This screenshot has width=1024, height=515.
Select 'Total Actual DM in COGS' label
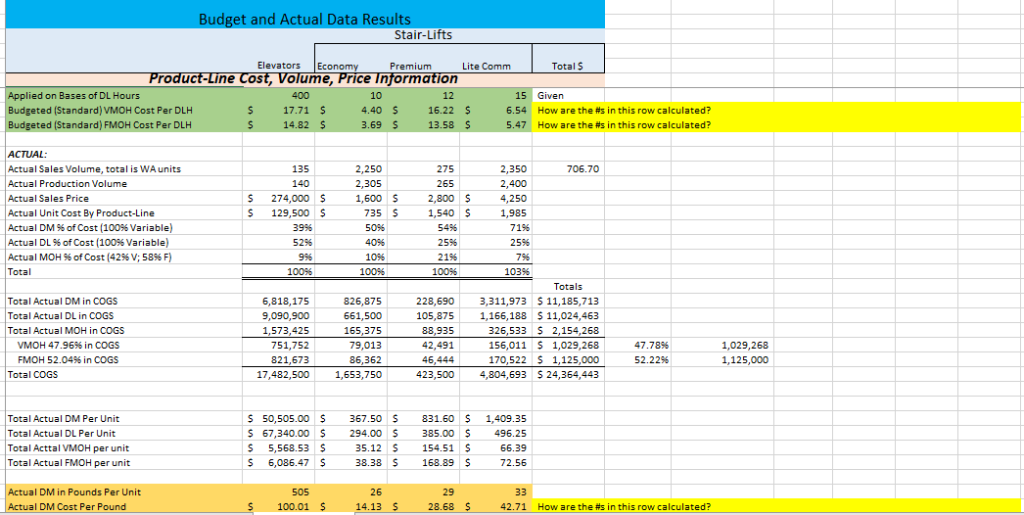pyautogui.click(x=63, y=302)
